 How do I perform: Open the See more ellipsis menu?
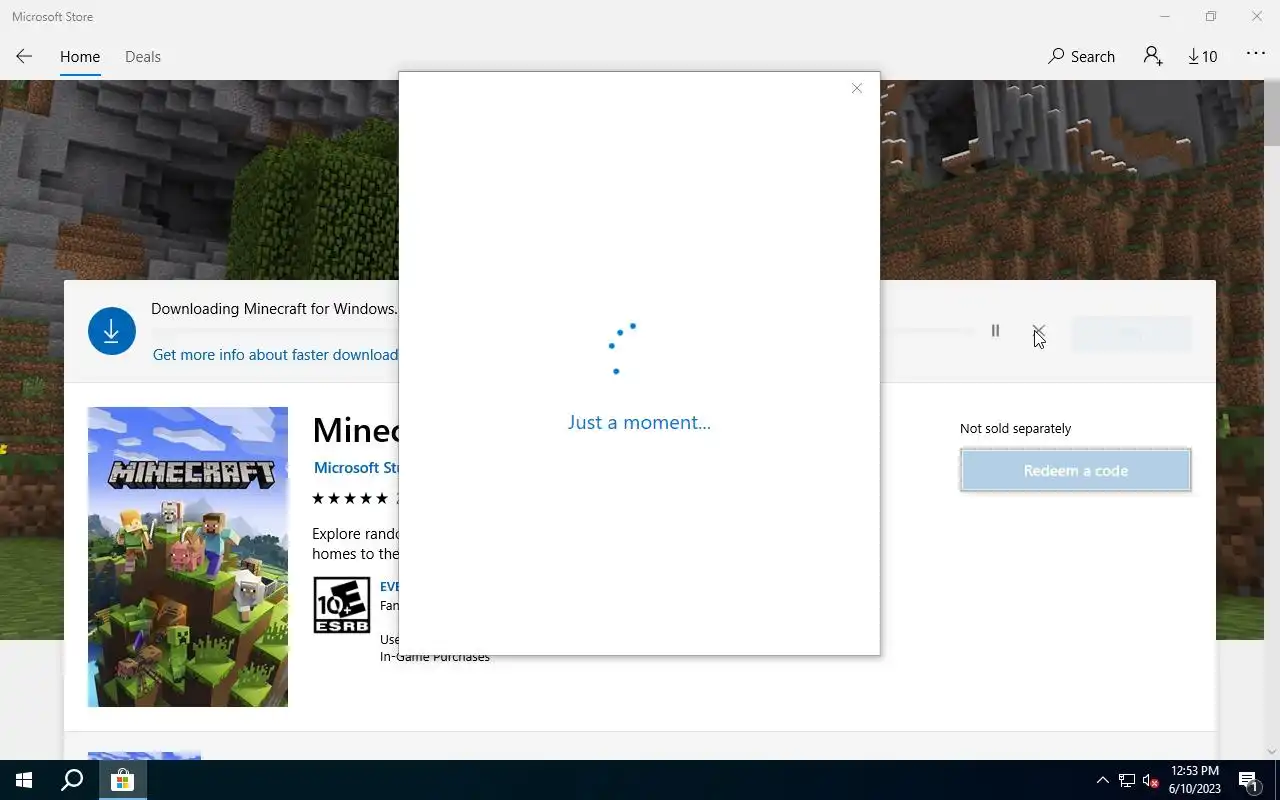(1256, 54)
